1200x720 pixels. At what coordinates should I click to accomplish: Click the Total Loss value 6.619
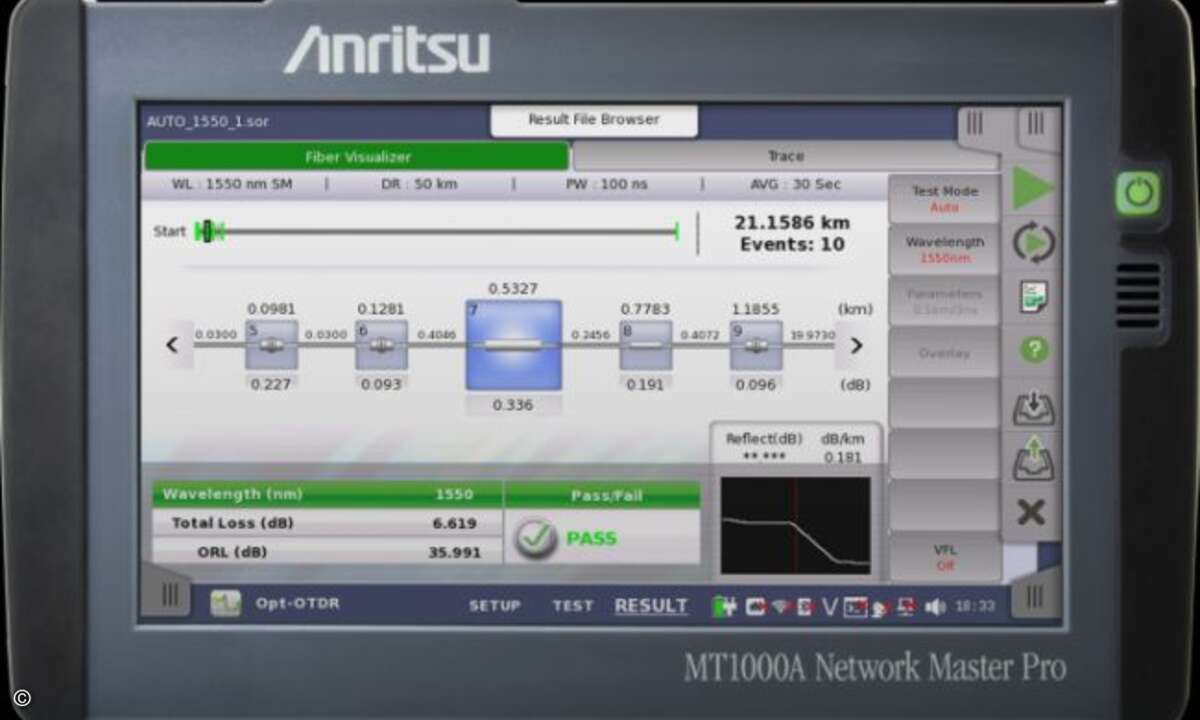point(455,523)
